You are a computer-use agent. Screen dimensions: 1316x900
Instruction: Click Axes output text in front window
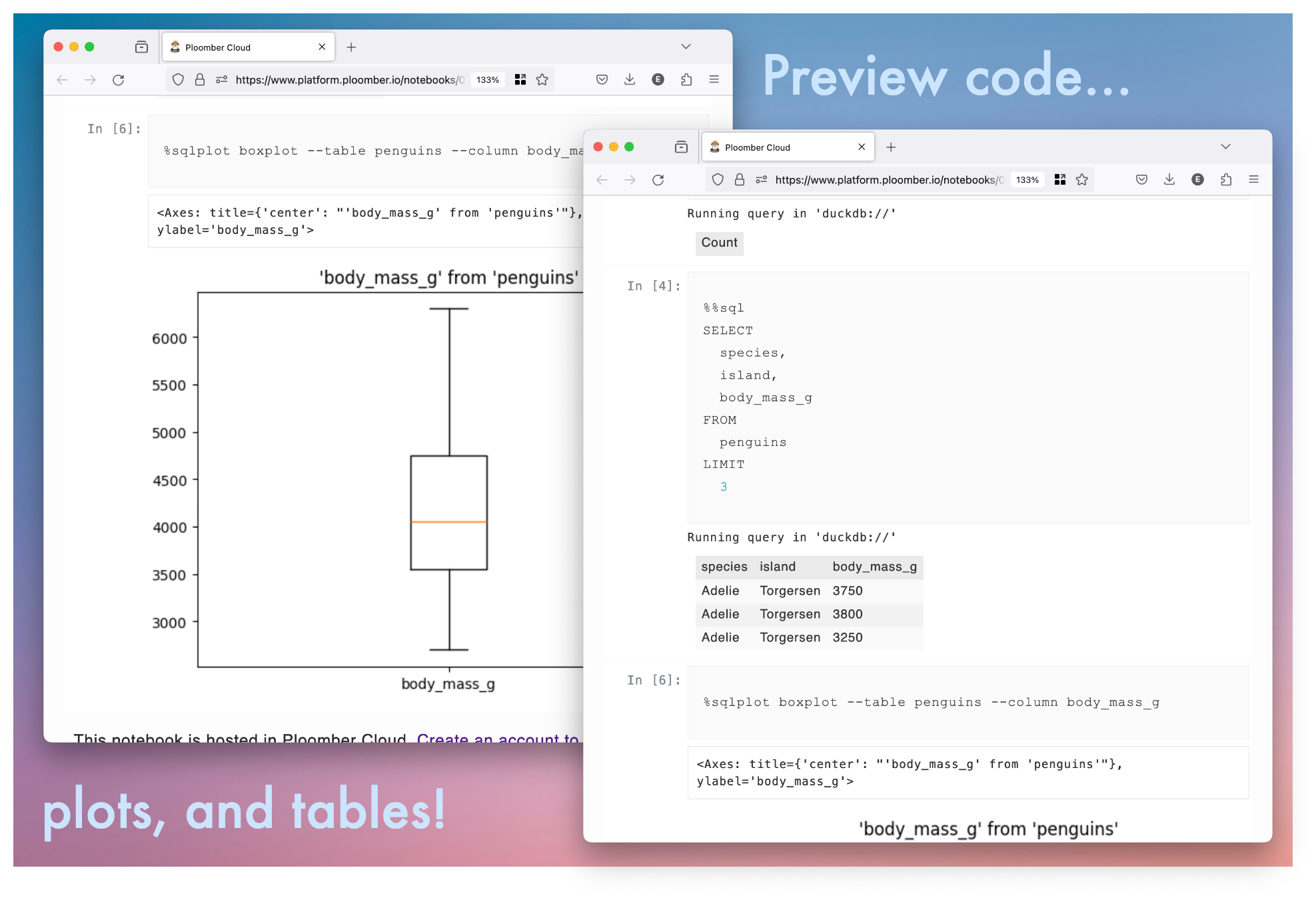click(x=968, y=773)
